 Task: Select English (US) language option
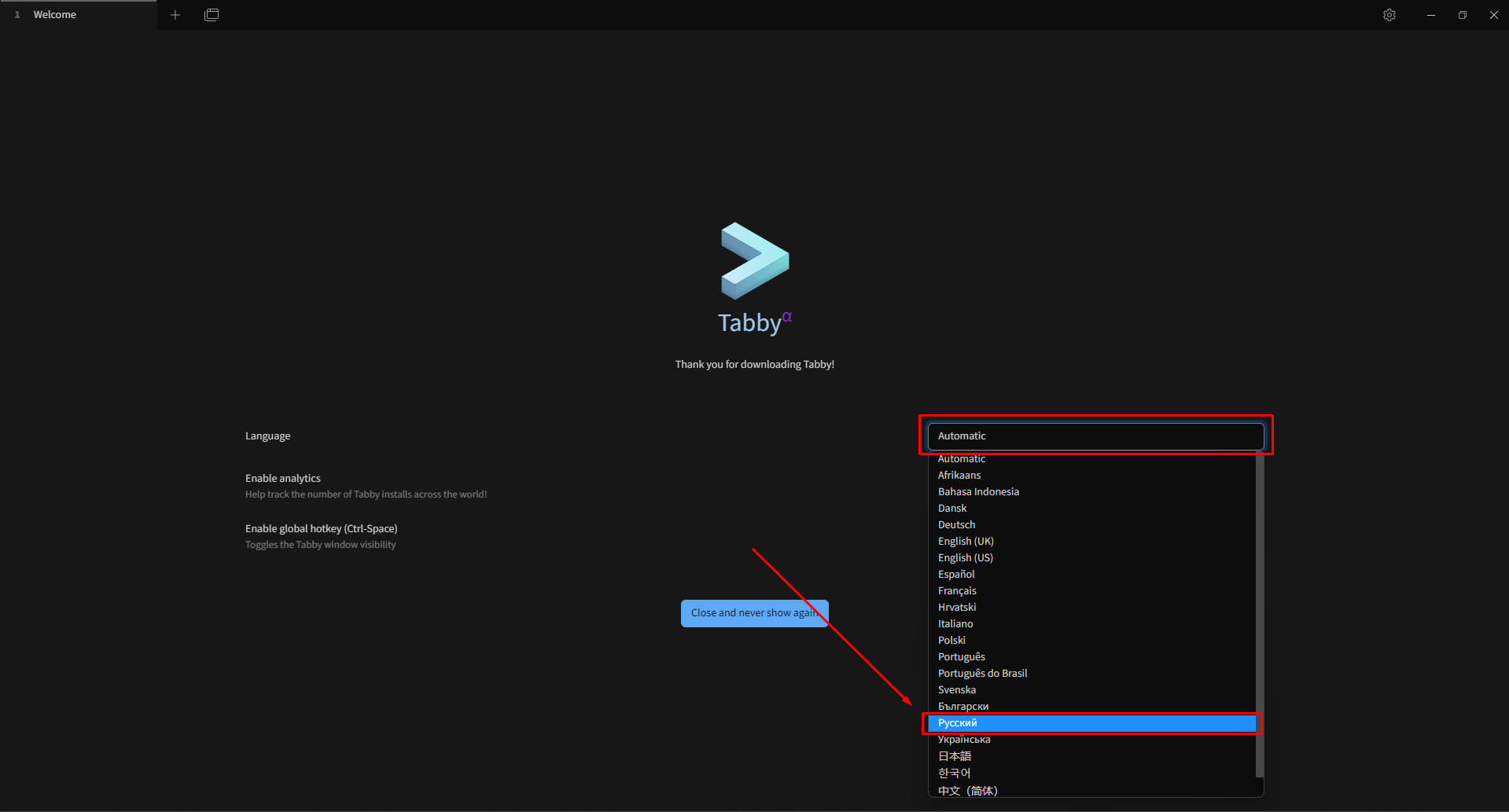click(1091, 558)
